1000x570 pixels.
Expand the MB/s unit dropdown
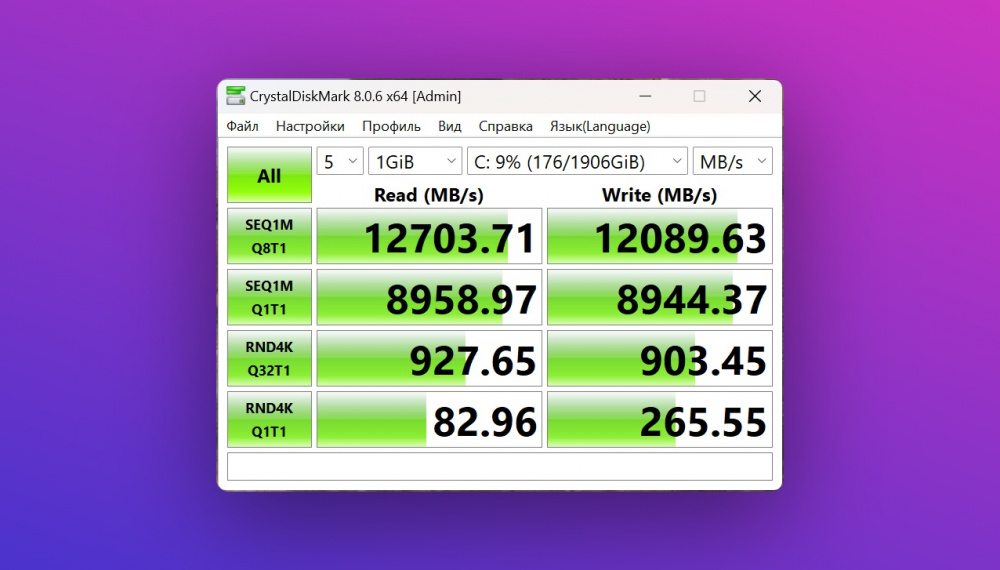[733, 161]
